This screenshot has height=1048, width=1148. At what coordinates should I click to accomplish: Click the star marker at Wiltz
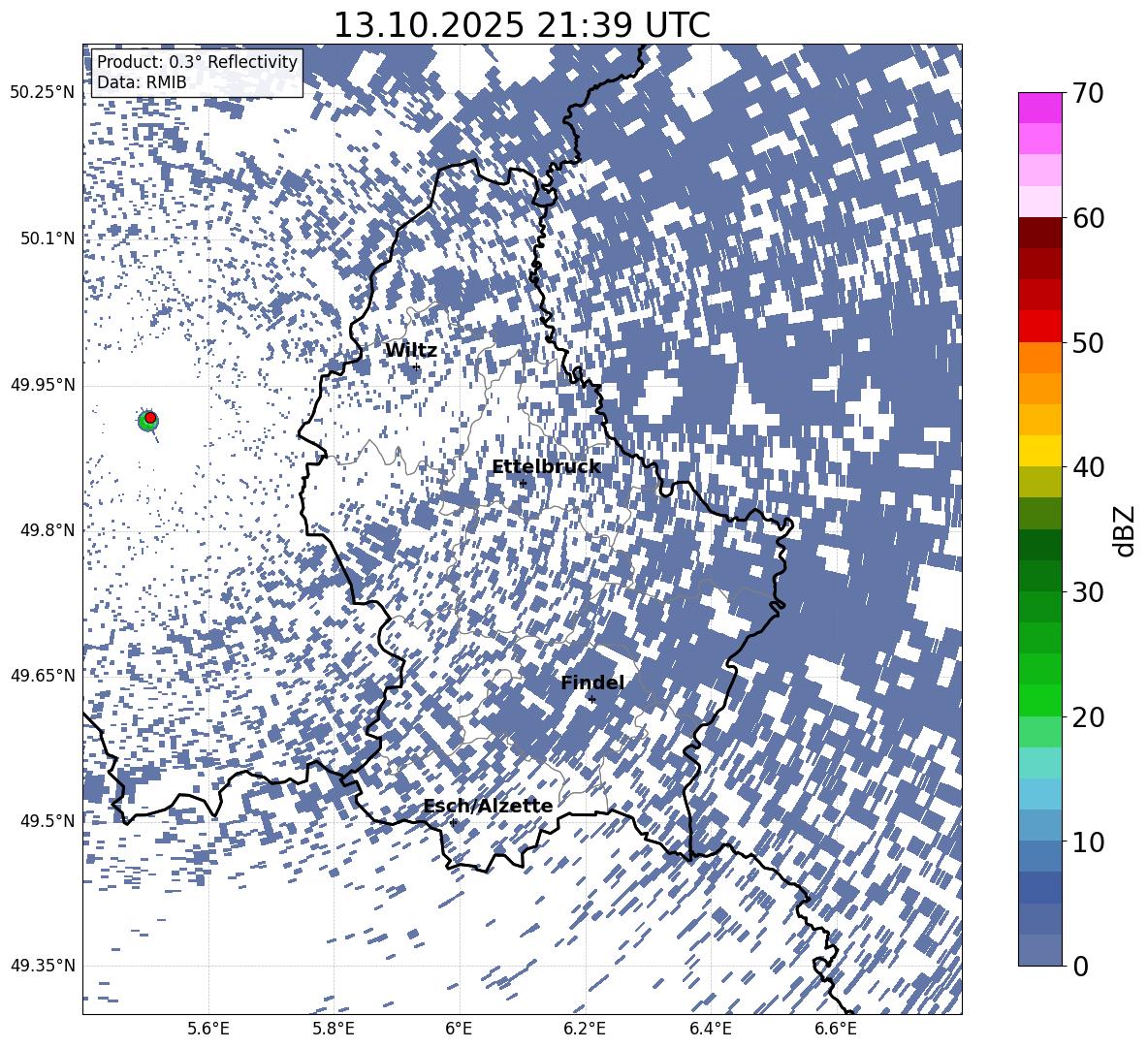point(417,366)
